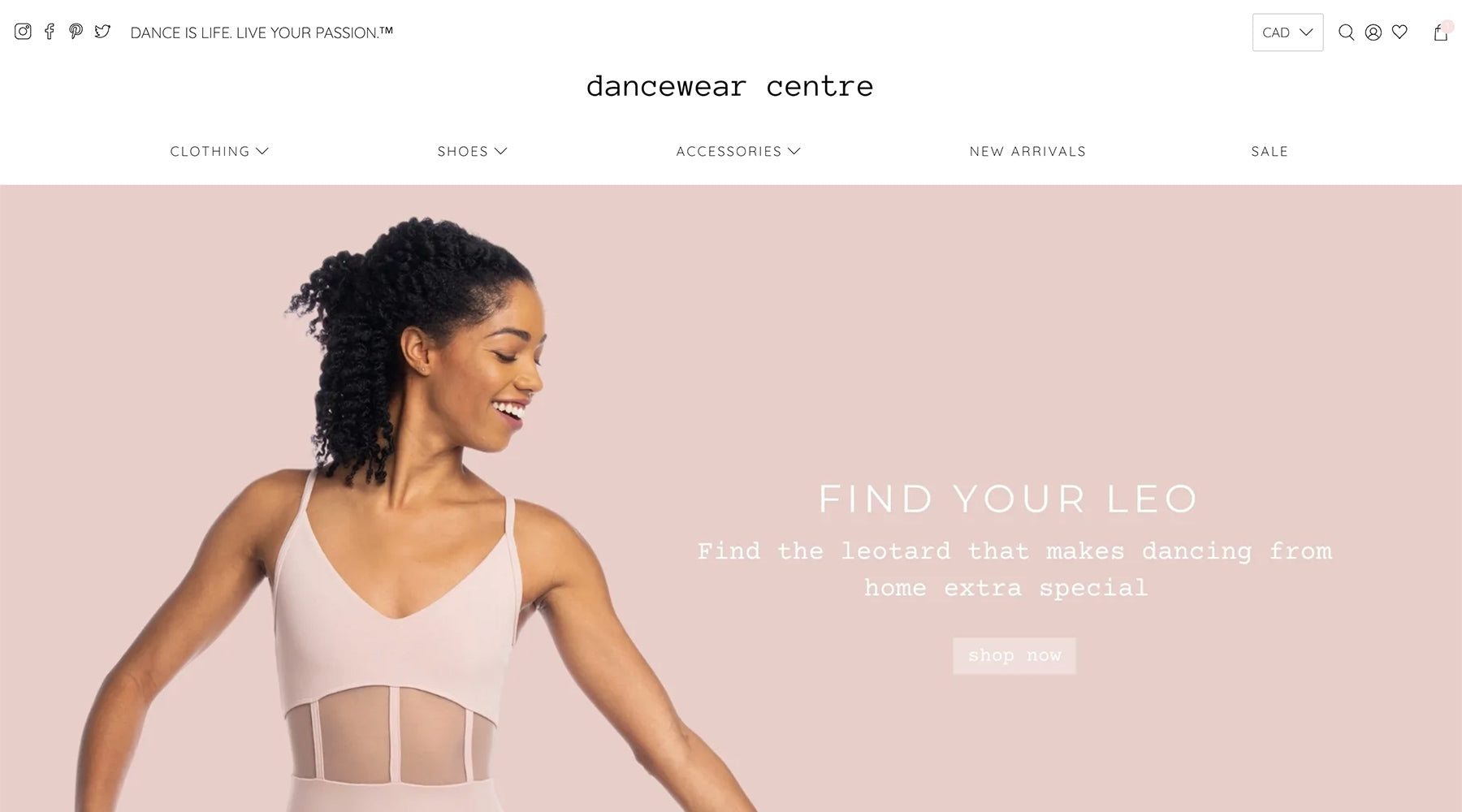
Task: Open the Instagram social link
Action: click(23, 32)
